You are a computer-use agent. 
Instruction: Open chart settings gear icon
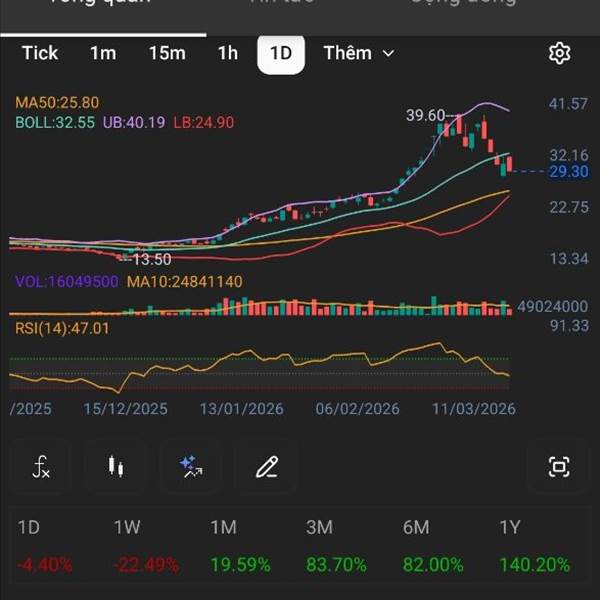(559, 53)
